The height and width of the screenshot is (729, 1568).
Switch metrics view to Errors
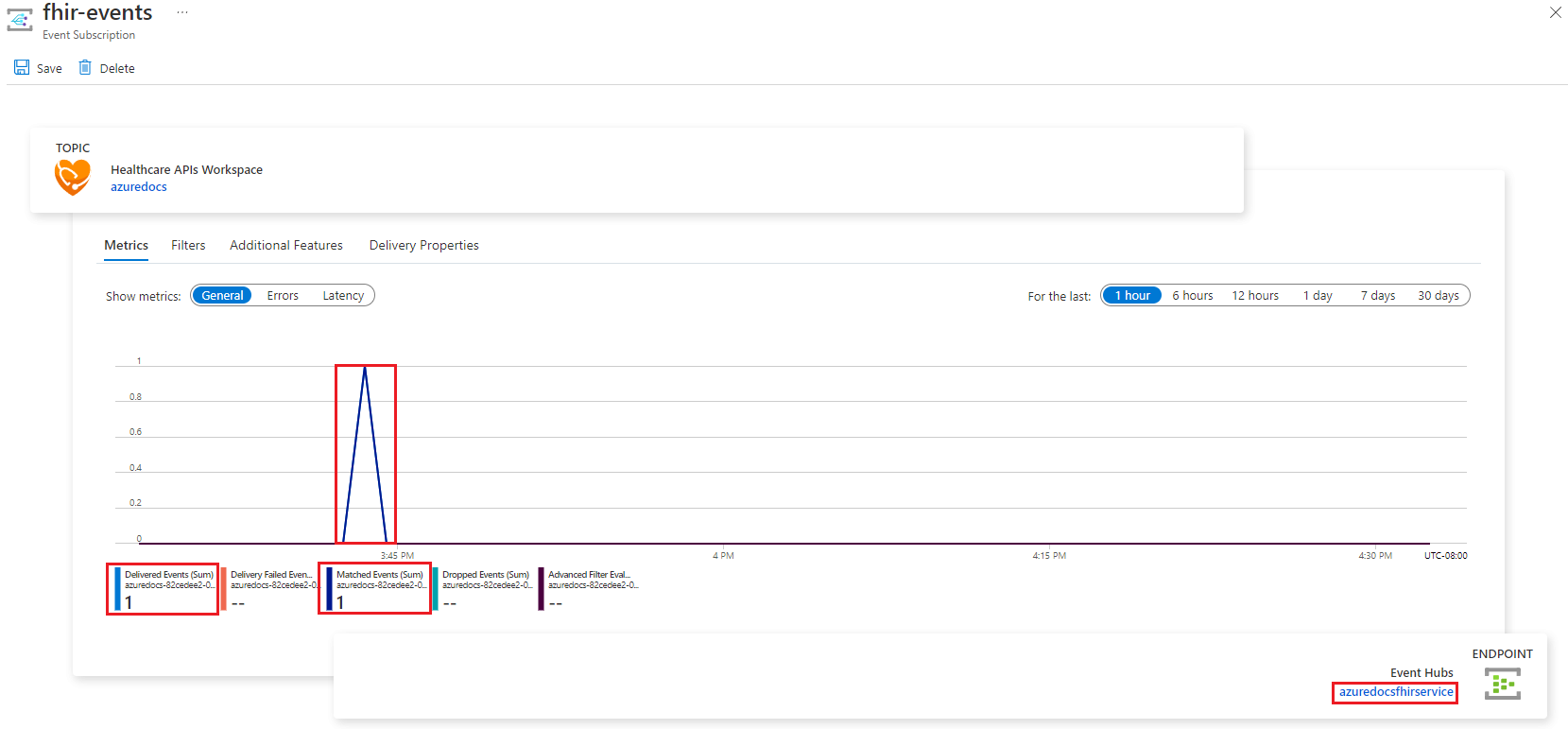283,296
